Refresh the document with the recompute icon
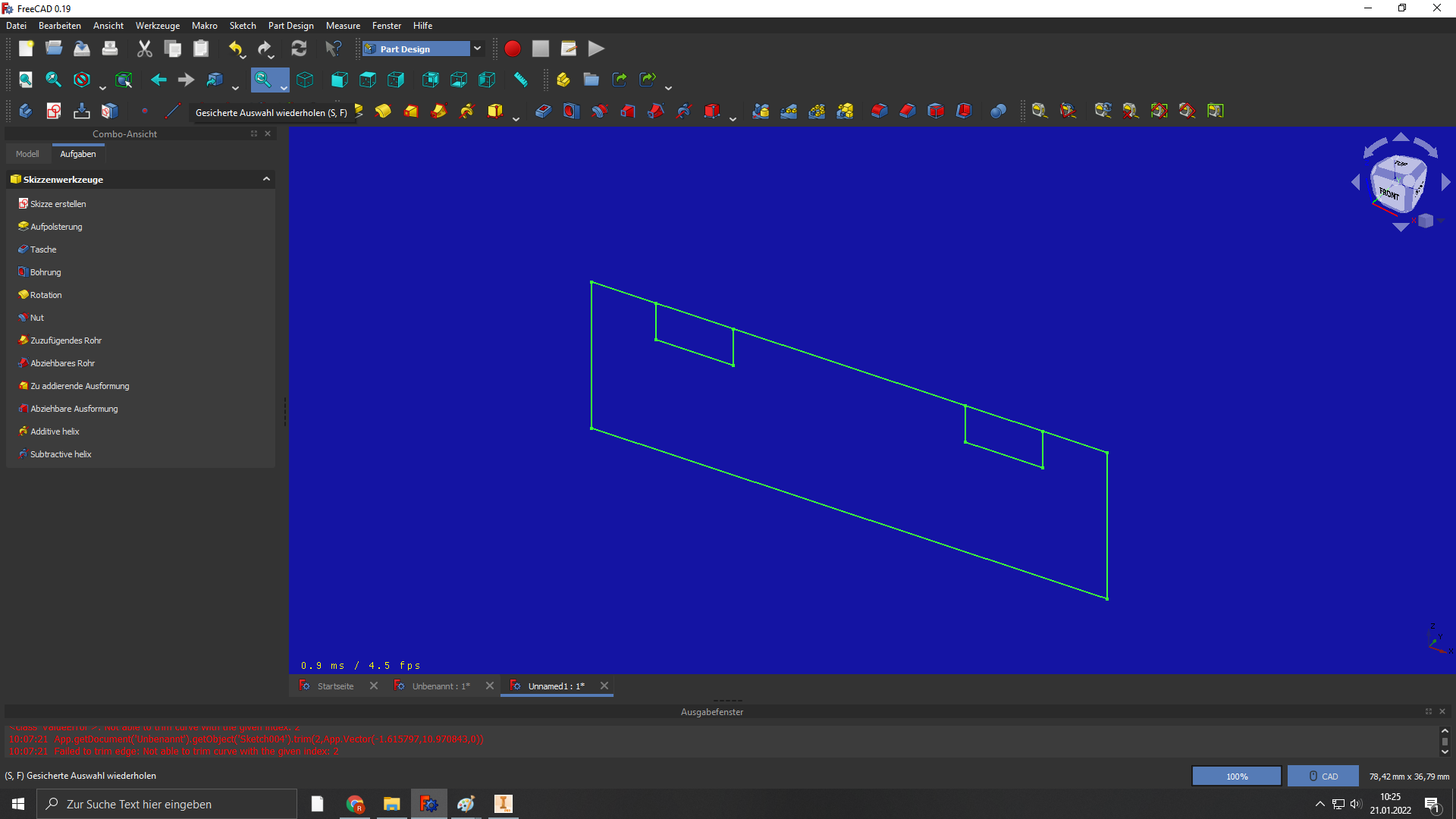The image size is (1456, 819). tap(299, 49)
